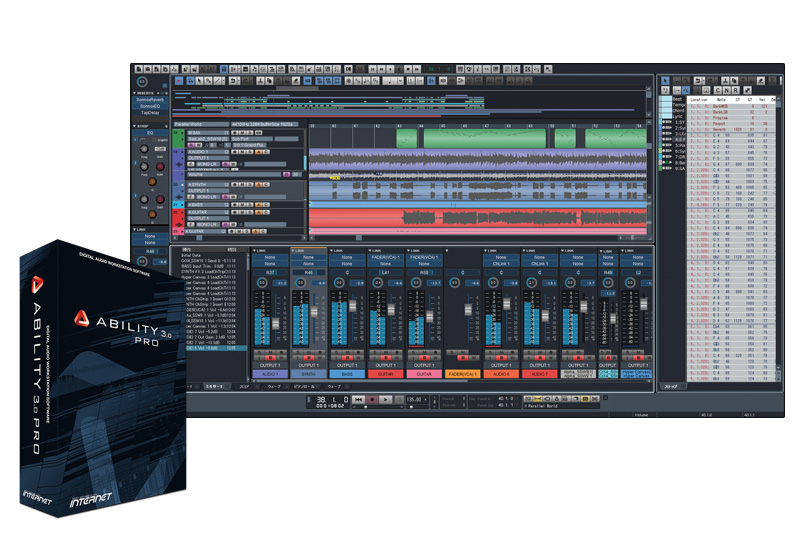Select arrow tool in event list panel
Image resolution: width=800 pixels, height=533 pixels.
tap(665, 81)
